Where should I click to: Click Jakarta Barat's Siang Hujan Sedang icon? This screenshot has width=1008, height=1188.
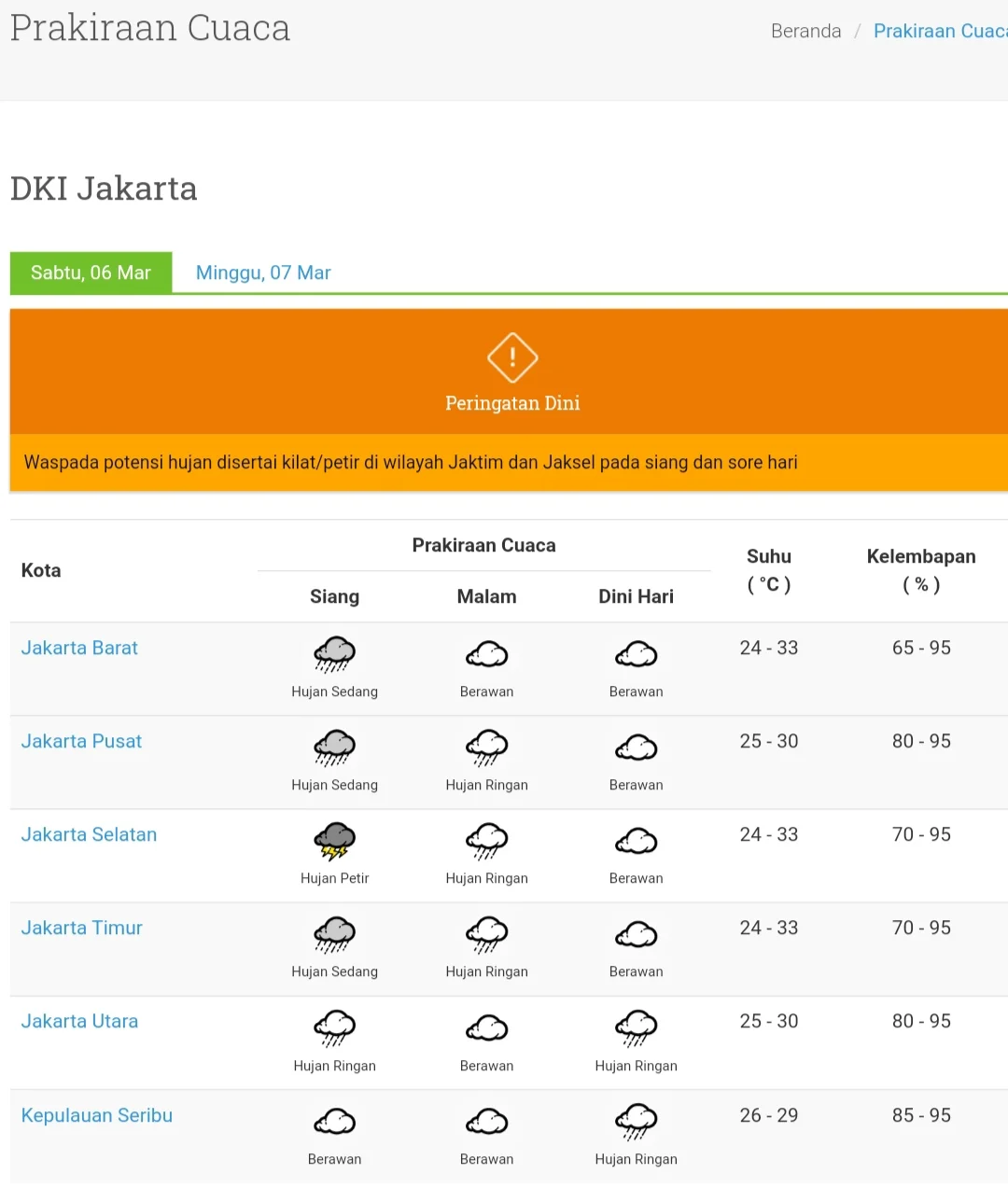(x=334, y=654)
